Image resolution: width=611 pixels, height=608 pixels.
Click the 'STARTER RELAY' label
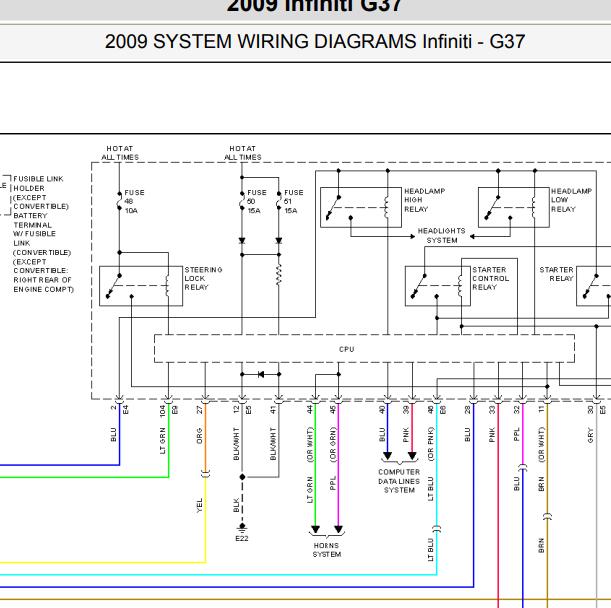556,274
